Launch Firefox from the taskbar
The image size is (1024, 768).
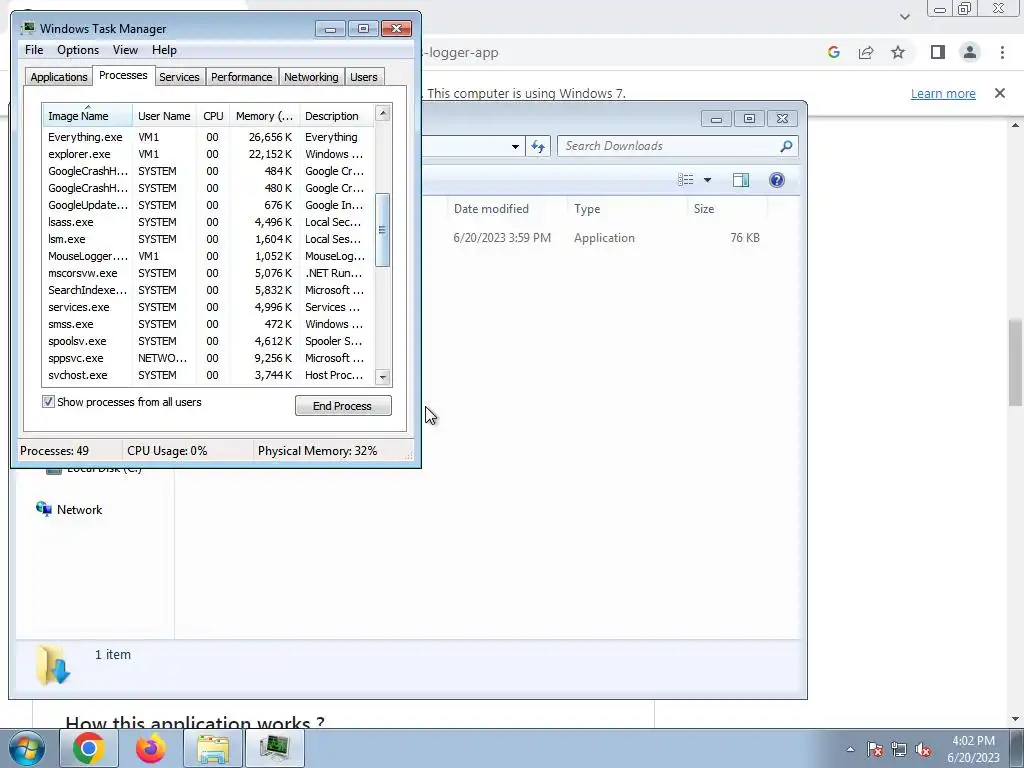pos(151,748)
